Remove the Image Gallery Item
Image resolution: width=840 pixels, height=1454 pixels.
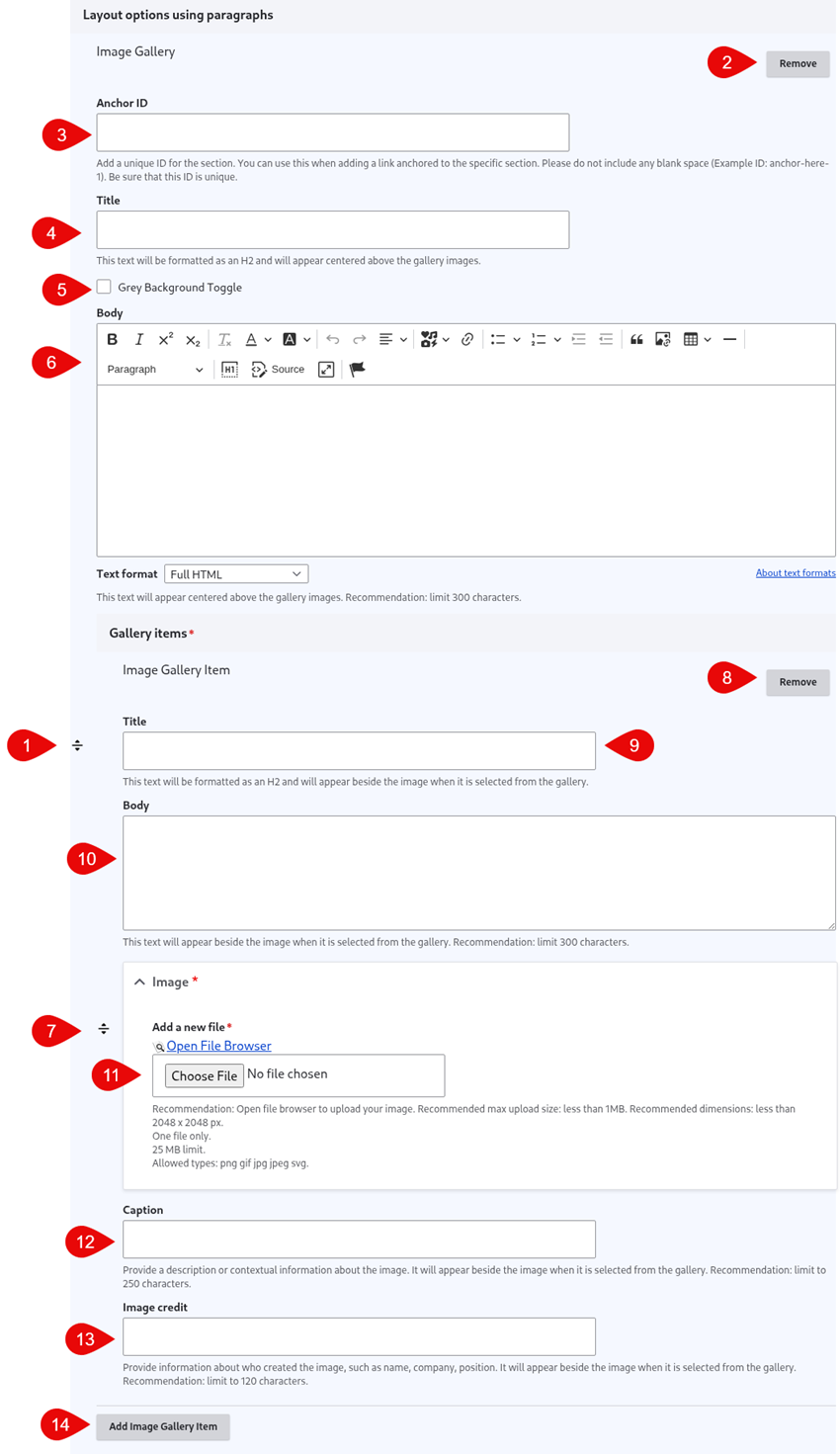[798, 682]
